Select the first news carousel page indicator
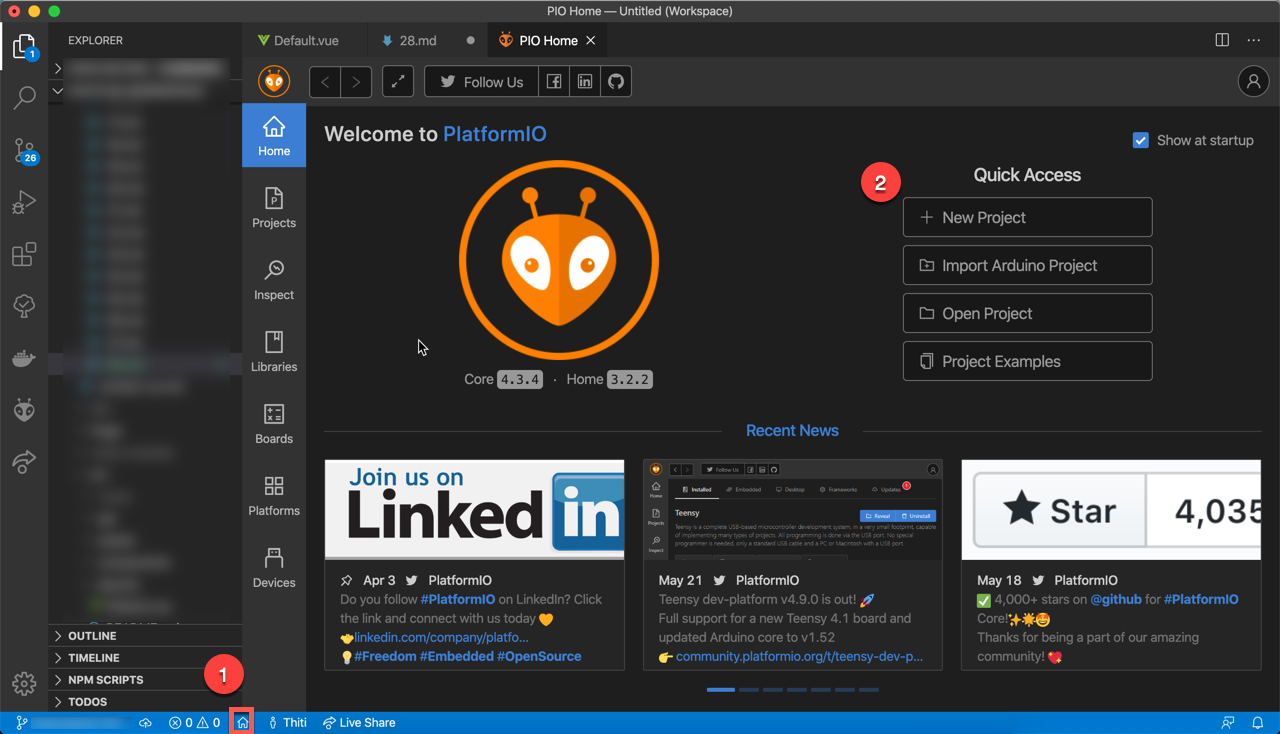Viewport: 1280px width, 734px height. click(720, 690)
